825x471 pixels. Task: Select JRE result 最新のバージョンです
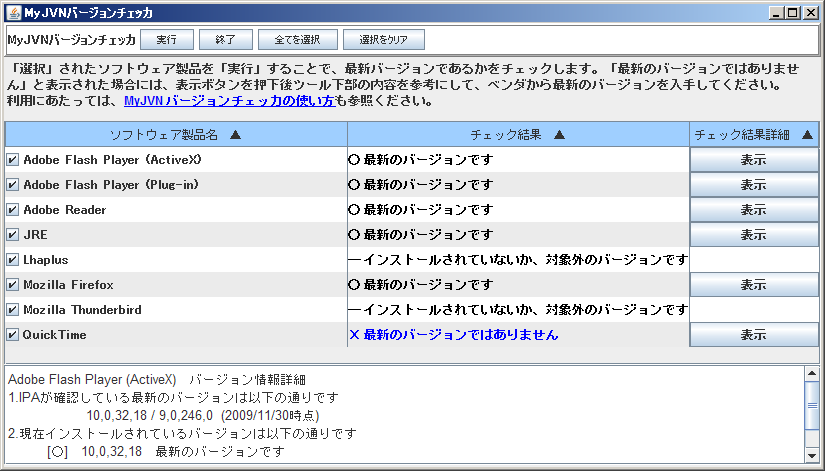click(x=421, y=235)
